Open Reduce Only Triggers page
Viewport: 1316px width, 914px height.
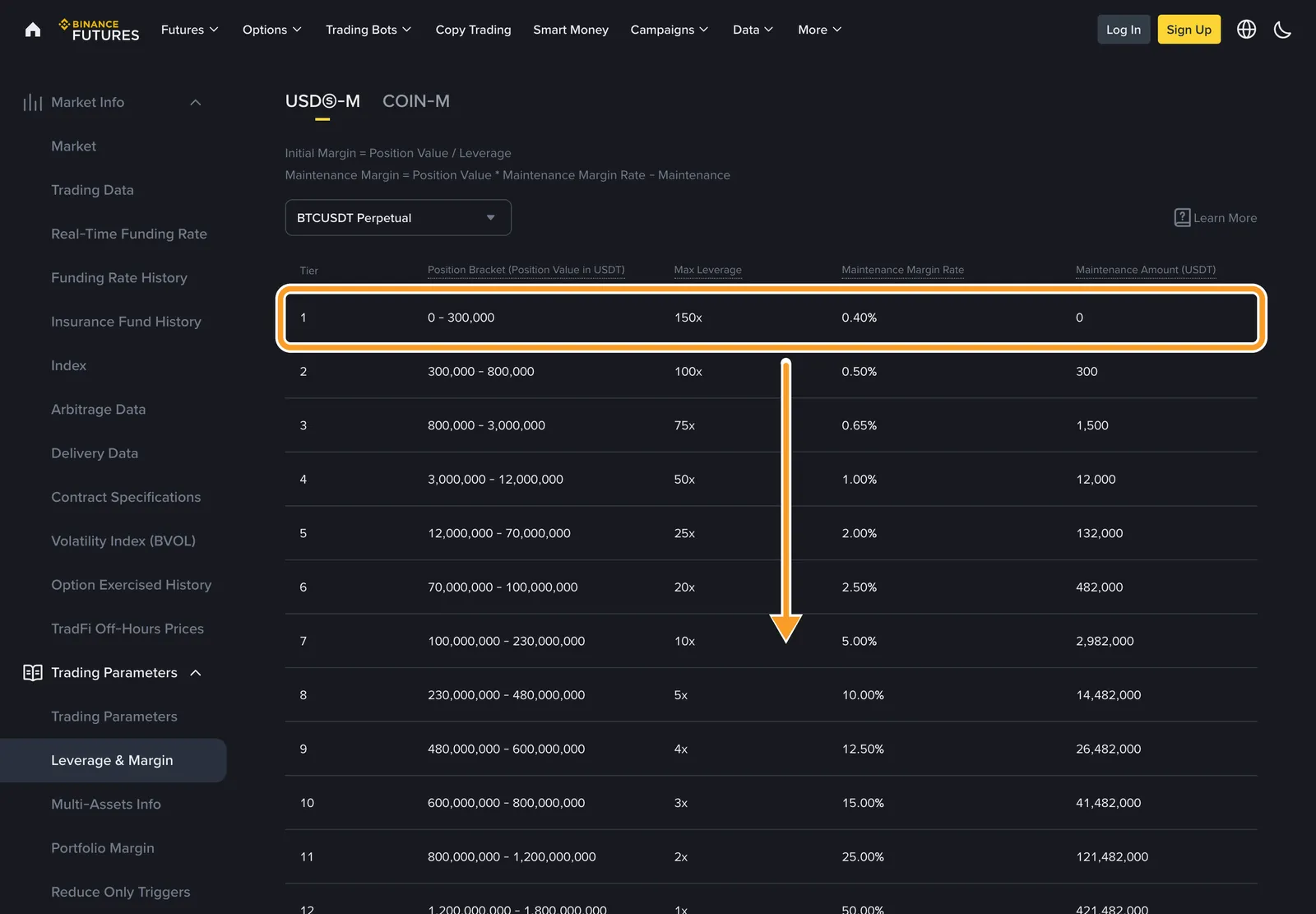[120, 892]
